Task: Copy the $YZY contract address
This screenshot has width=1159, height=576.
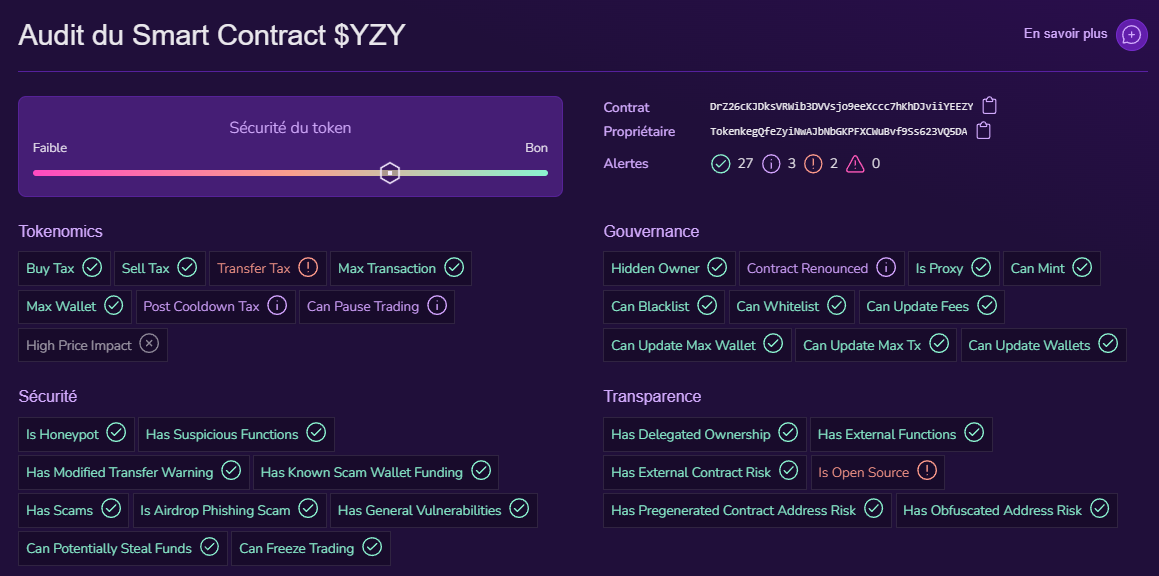Action: [990, 104]
